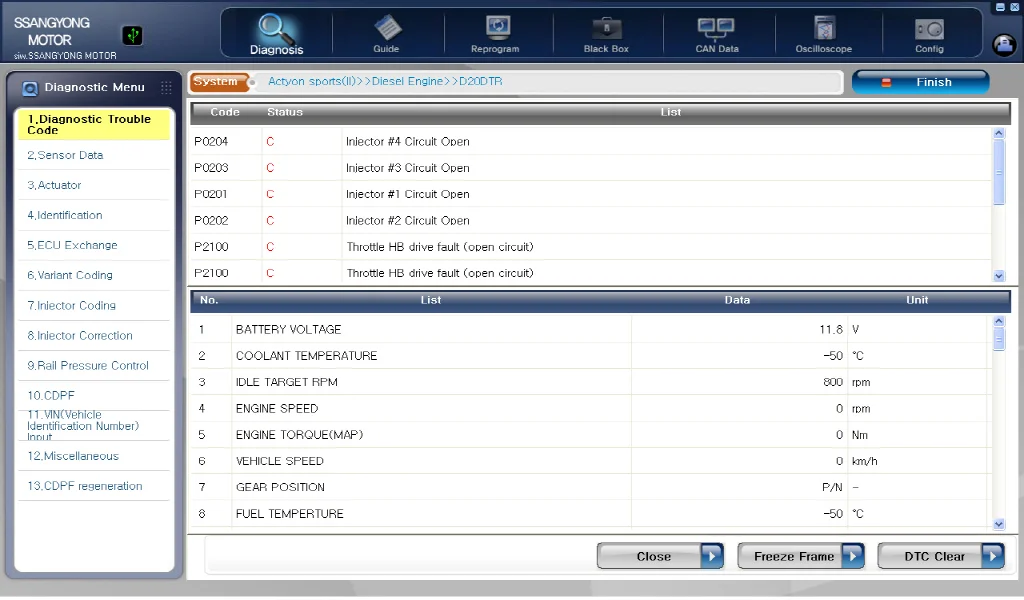Select 13.CDPF regeneration menu item
The height and width of the screenshot is (600, 1024).
point(94,486)
